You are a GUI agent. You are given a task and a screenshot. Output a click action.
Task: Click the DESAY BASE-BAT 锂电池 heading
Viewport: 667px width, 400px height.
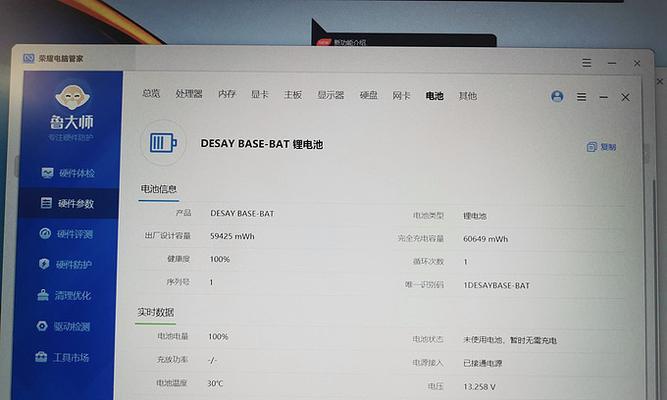coord(262,144)
